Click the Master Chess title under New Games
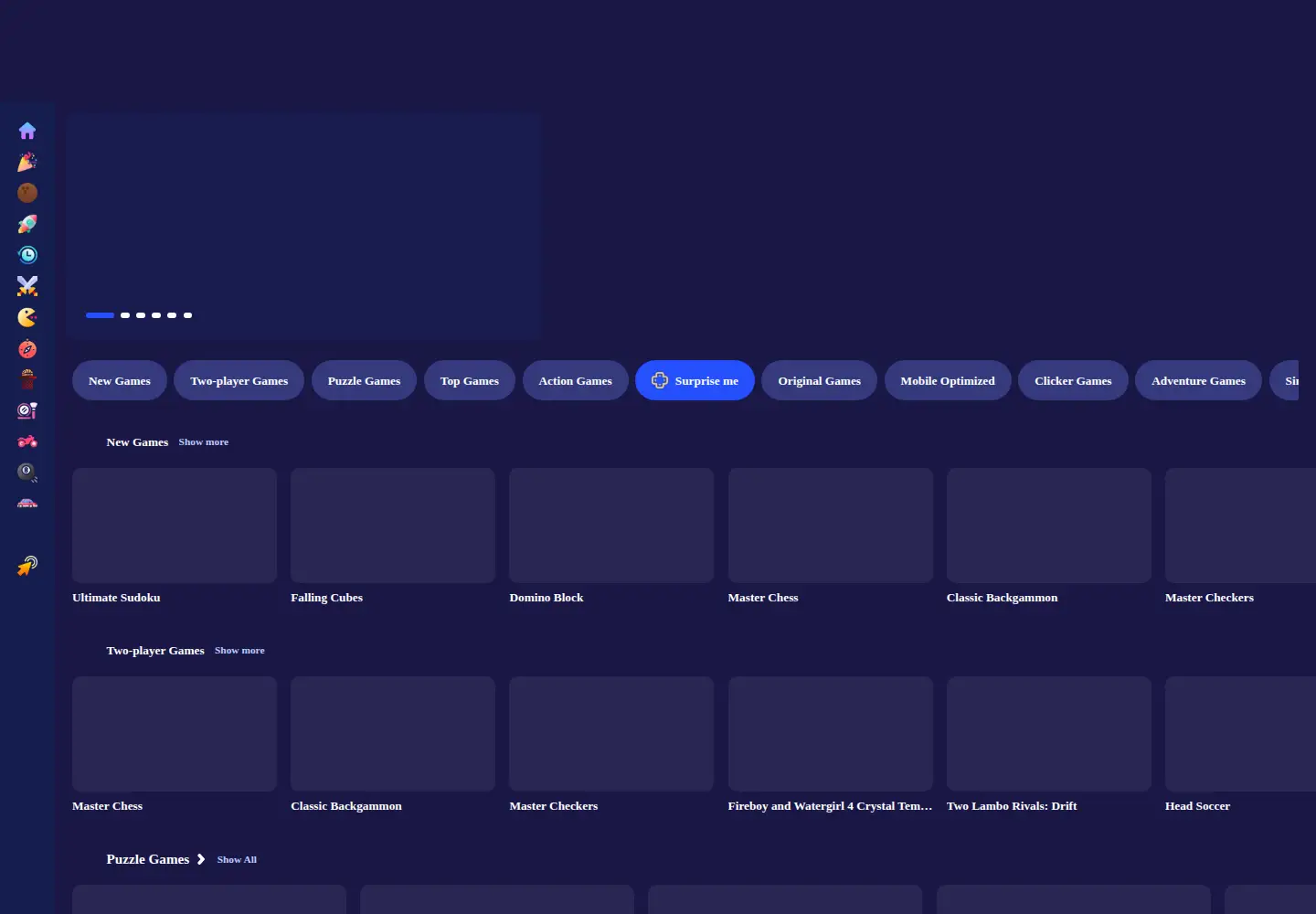Viewport: 1316px width, 914px height. 763,598
